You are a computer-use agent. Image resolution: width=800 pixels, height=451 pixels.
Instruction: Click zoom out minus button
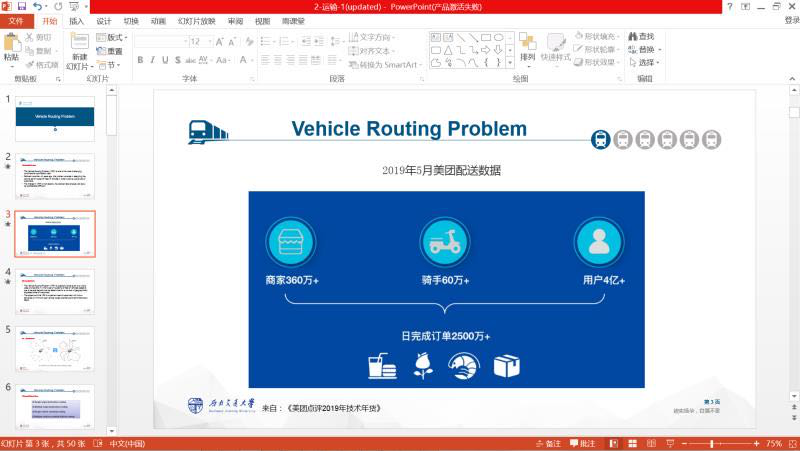coord(685,443)
